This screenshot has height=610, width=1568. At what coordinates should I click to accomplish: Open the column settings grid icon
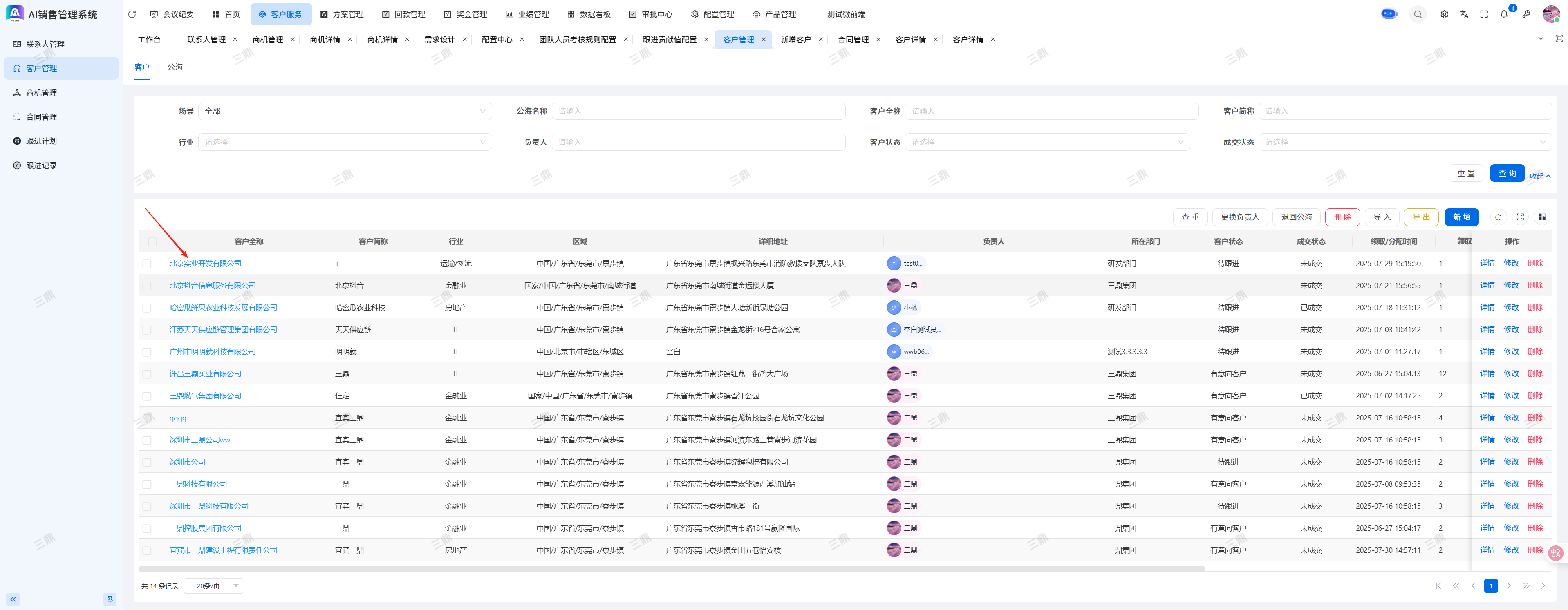pyautogui.click(x=1542, y=217)
